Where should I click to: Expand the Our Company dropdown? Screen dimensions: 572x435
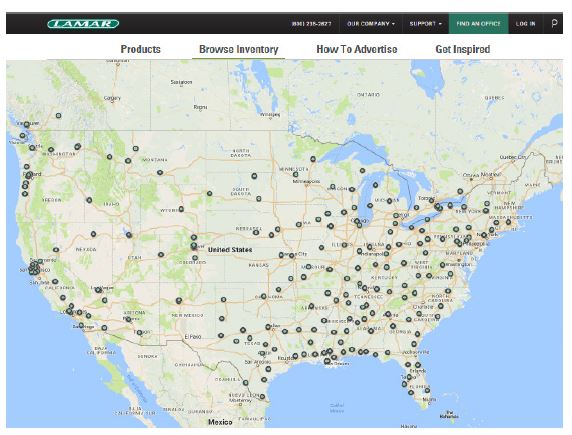(x=371, y=24)
